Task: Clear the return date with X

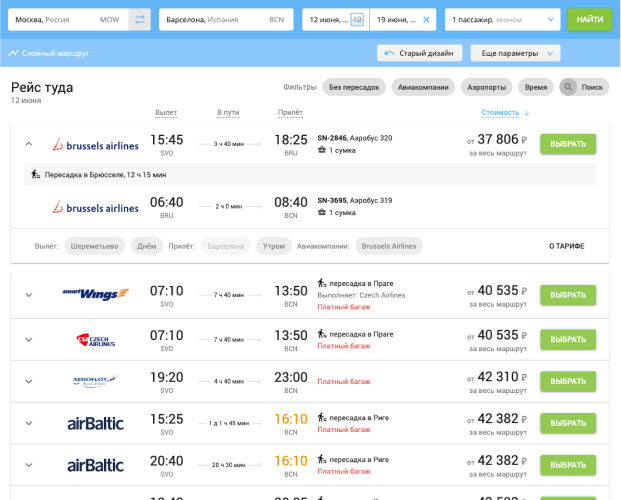Action: tap(427, 19)
